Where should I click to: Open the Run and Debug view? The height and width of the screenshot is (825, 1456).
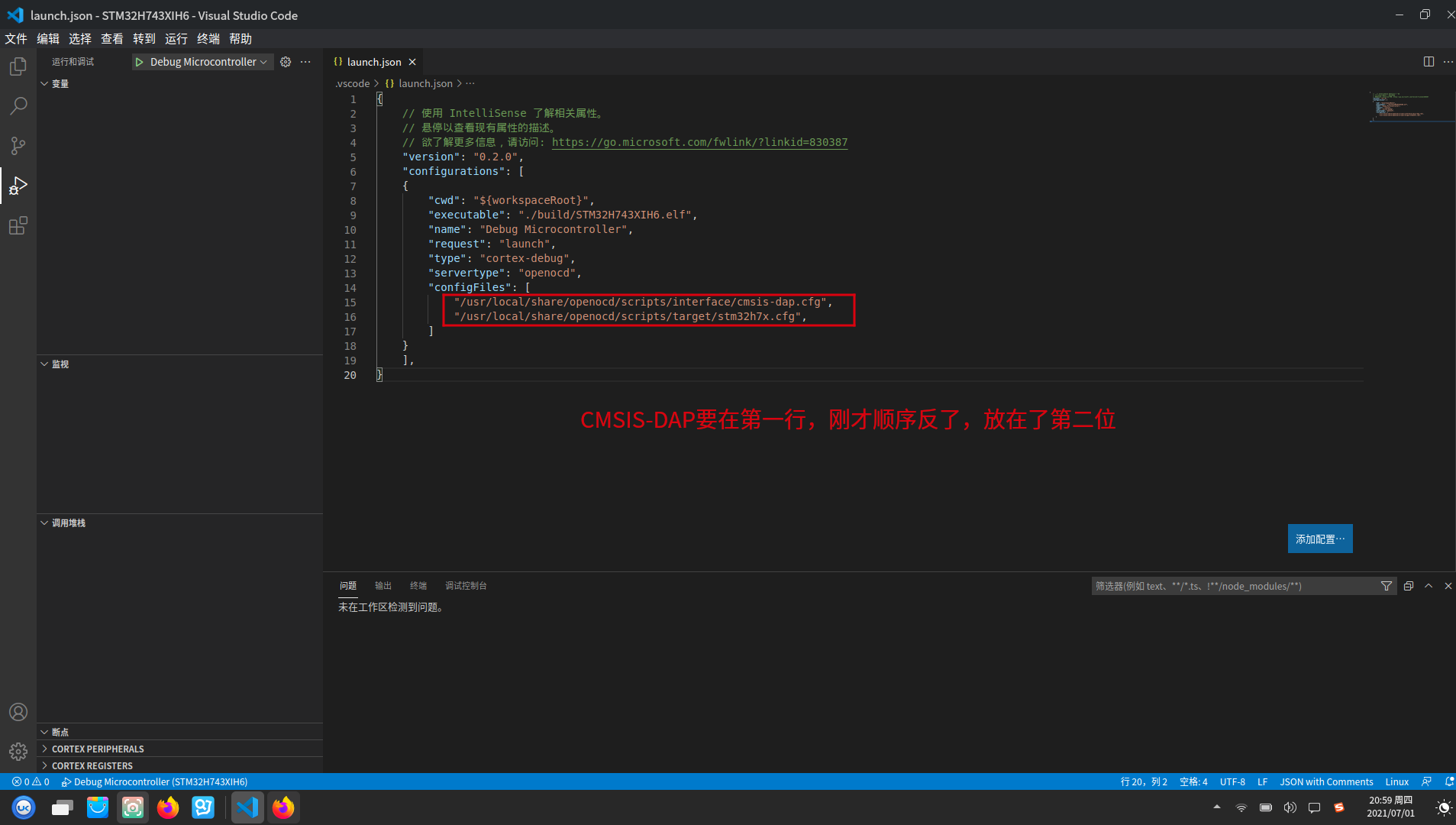click(18, 186)
